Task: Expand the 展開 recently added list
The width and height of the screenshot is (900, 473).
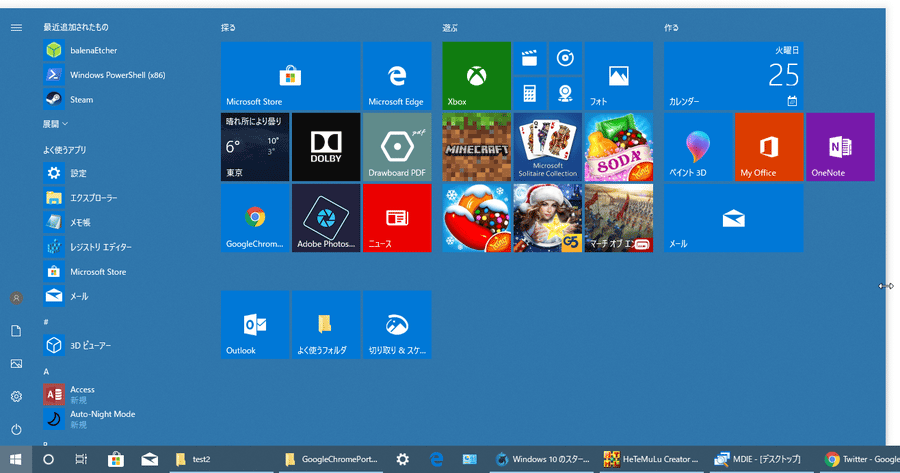Action: click(x=55, y=124)
